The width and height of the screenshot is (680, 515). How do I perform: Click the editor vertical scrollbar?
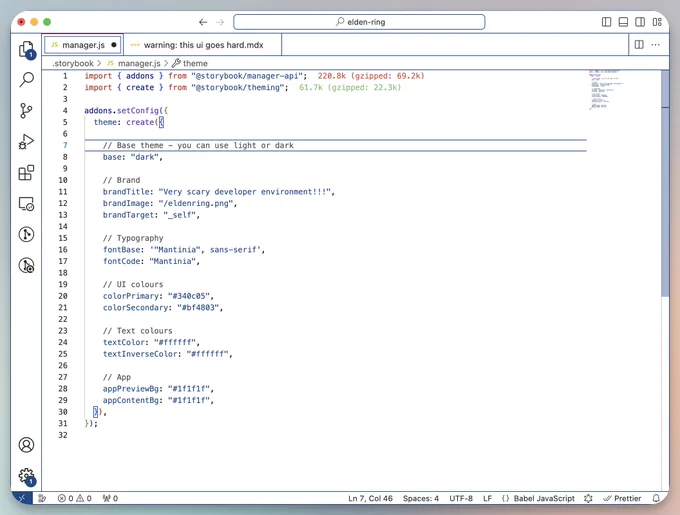(x=665, y=183)
